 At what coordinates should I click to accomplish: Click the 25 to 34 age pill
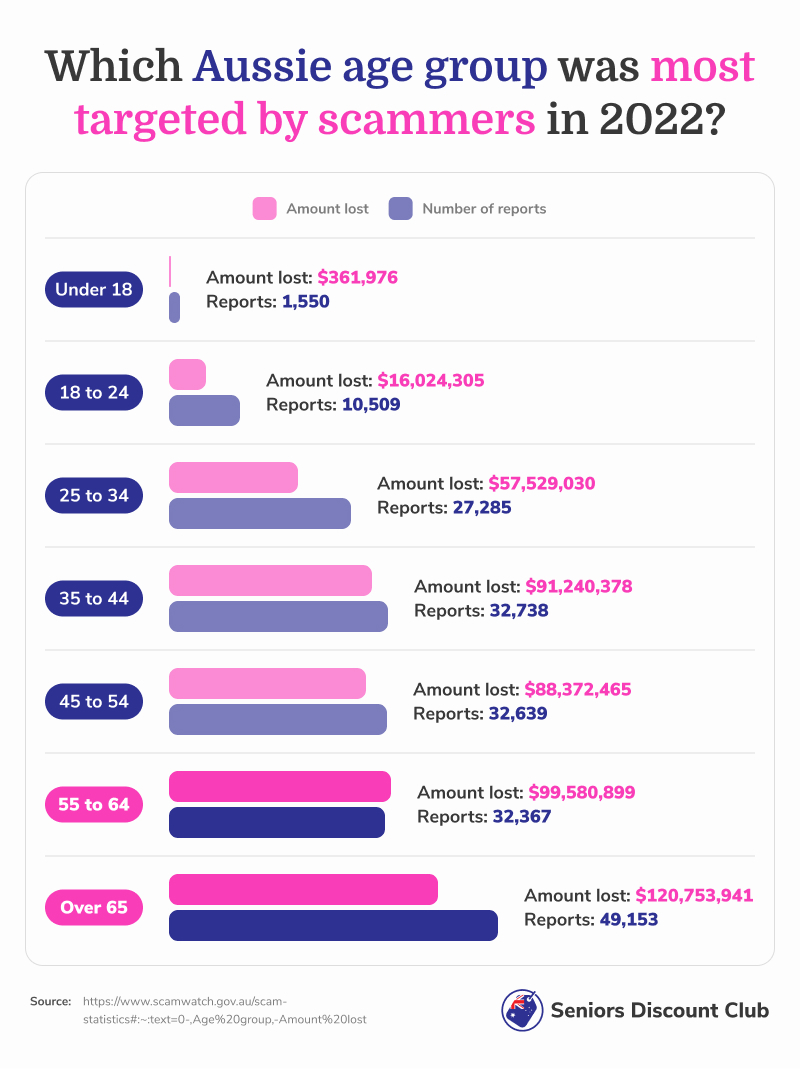point(94,496)
